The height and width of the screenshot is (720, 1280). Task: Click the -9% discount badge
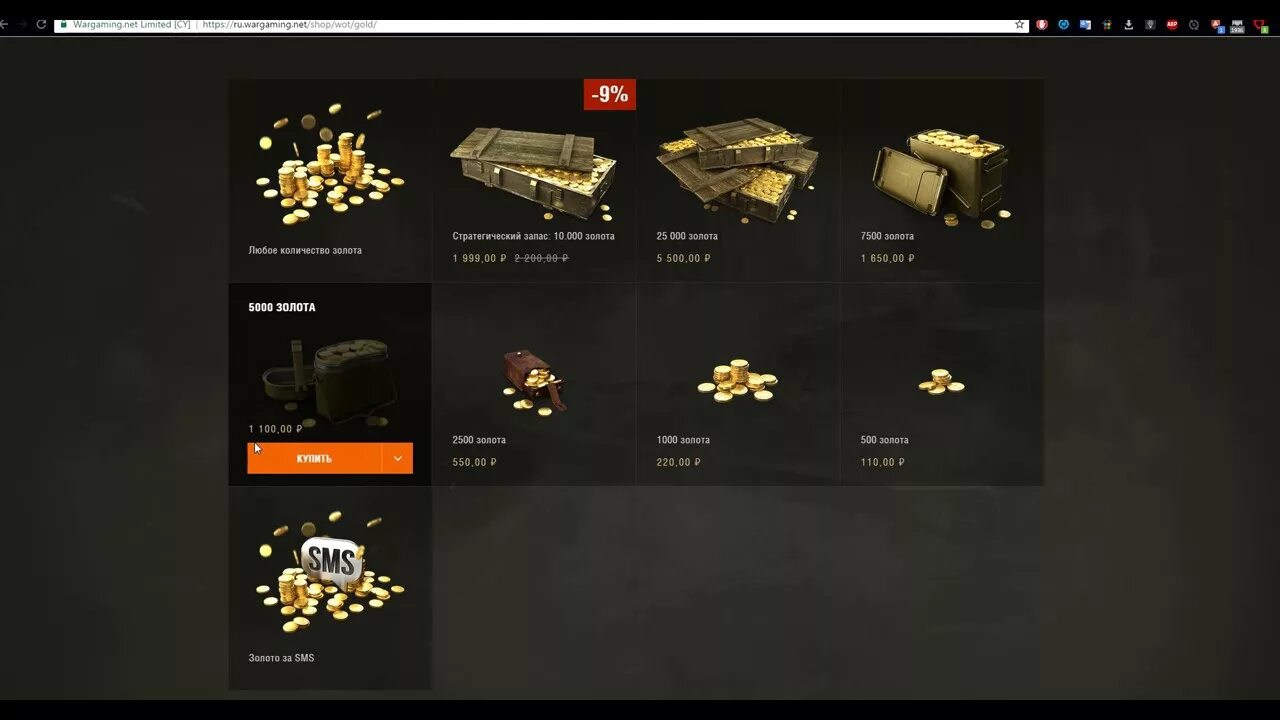(x=610, y=94)
